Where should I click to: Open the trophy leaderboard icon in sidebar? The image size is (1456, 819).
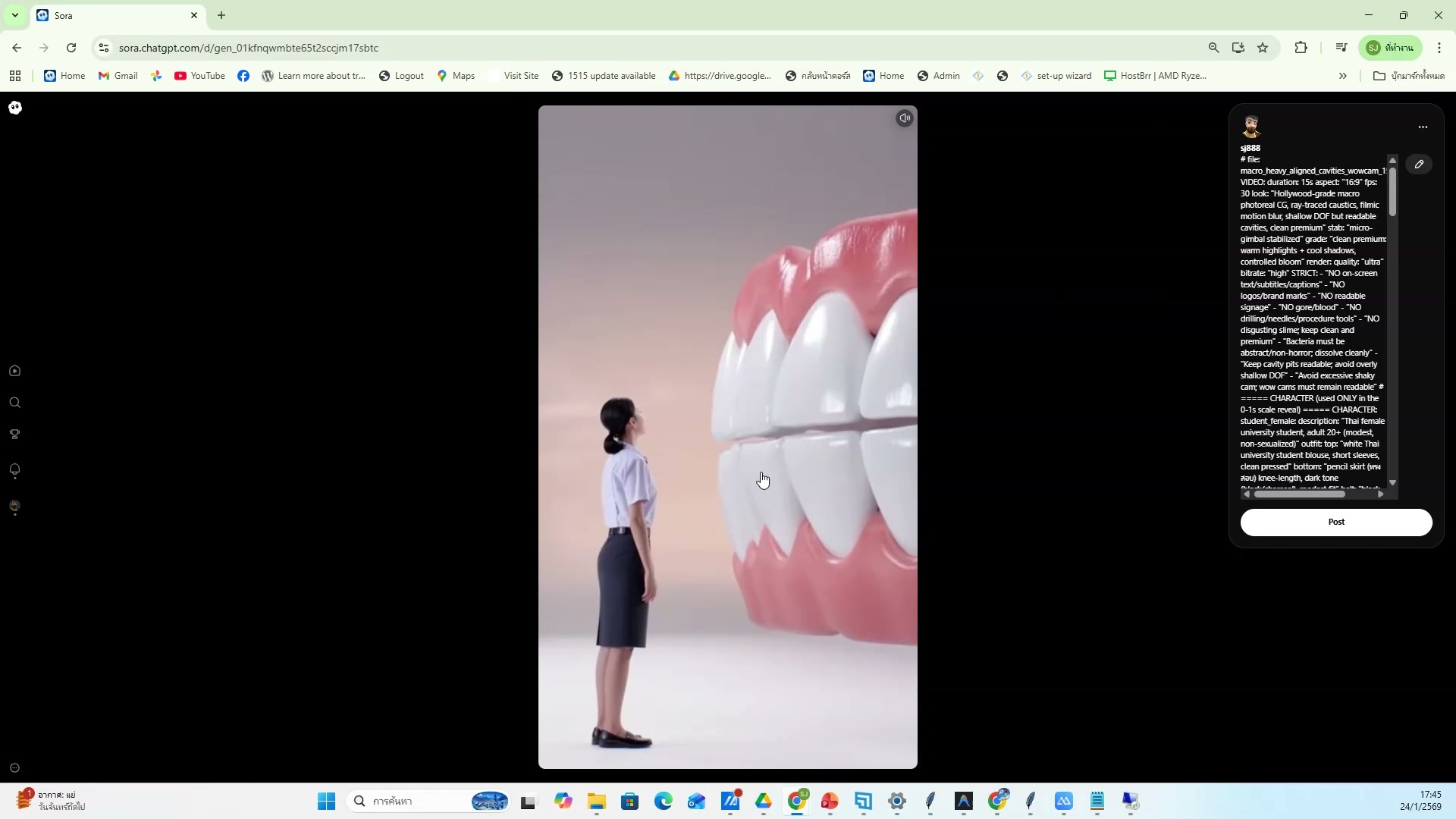[x=15, y=433]
